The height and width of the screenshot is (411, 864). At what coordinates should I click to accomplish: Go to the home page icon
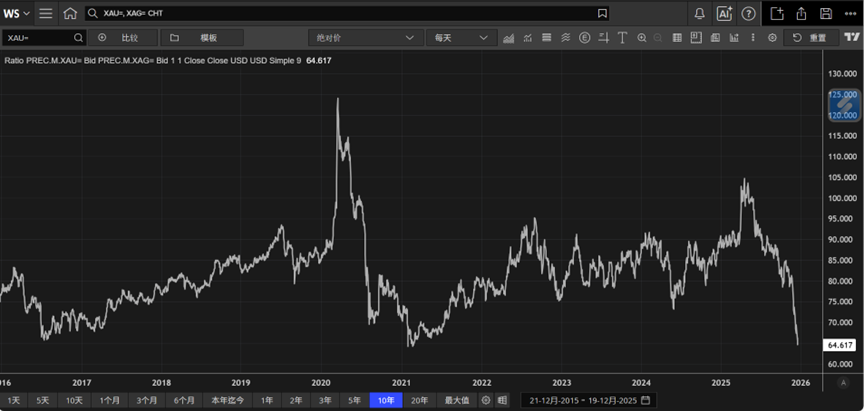tap(69, 13)
